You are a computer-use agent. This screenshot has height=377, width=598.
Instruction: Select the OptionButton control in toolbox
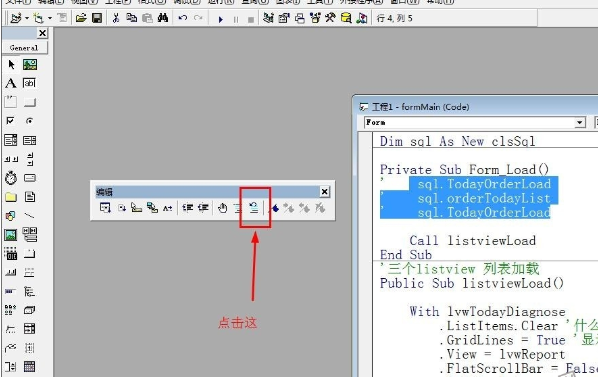click(x=29, y=121)
